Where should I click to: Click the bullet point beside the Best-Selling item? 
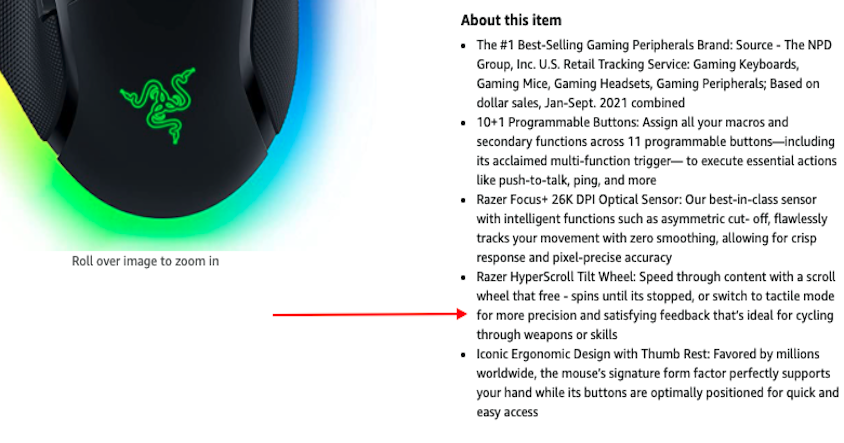point(463,46)
